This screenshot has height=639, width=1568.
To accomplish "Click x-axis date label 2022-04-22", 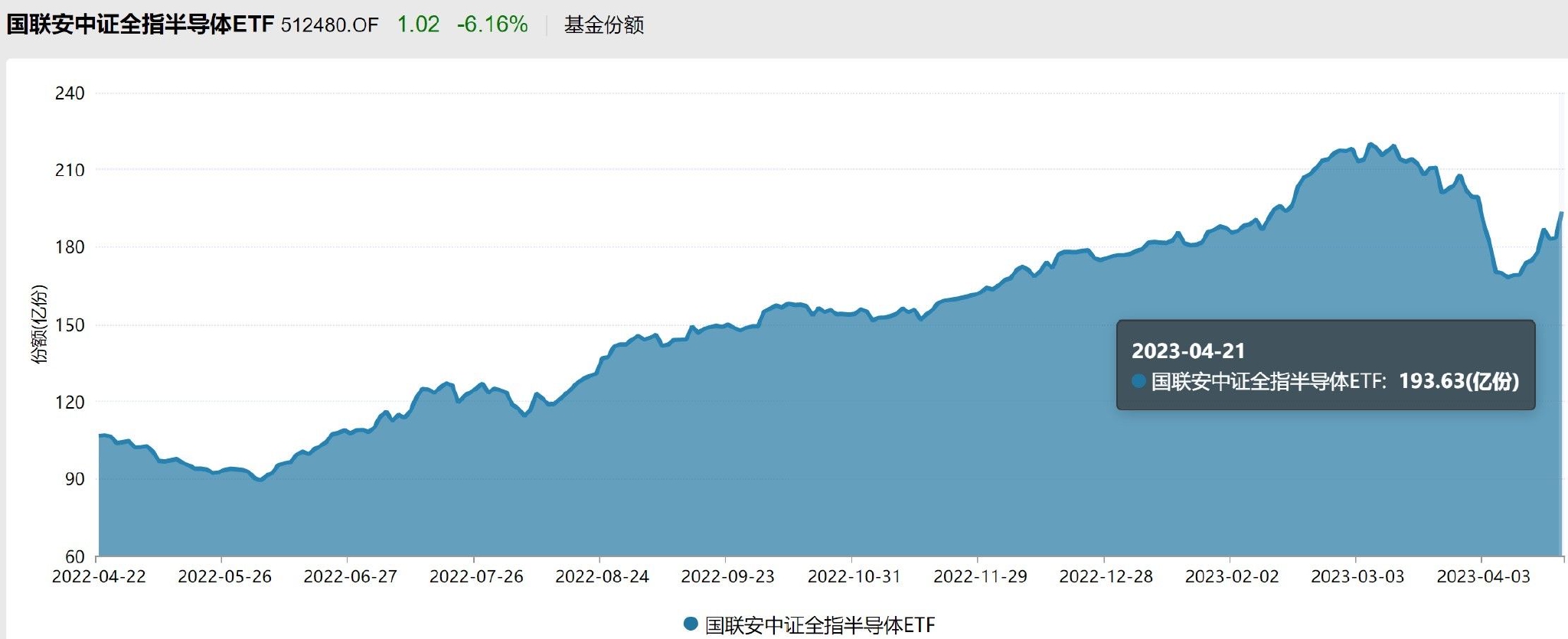I will [99, 577].
